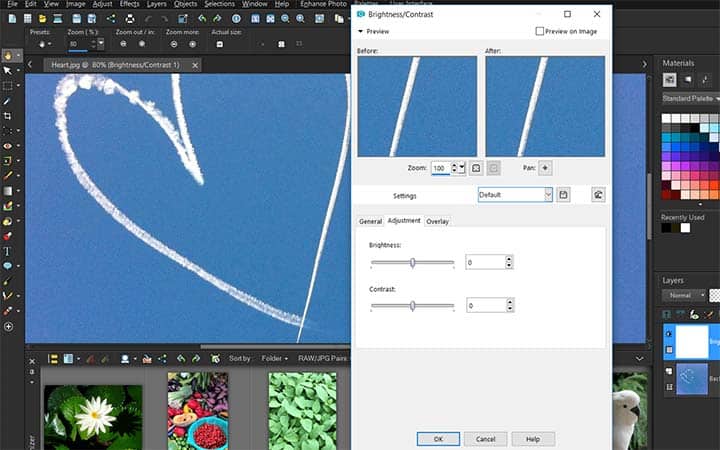The image size is (720, 450).
Task: Click the Enhance Photo button
Action: [x=323, y=4]
